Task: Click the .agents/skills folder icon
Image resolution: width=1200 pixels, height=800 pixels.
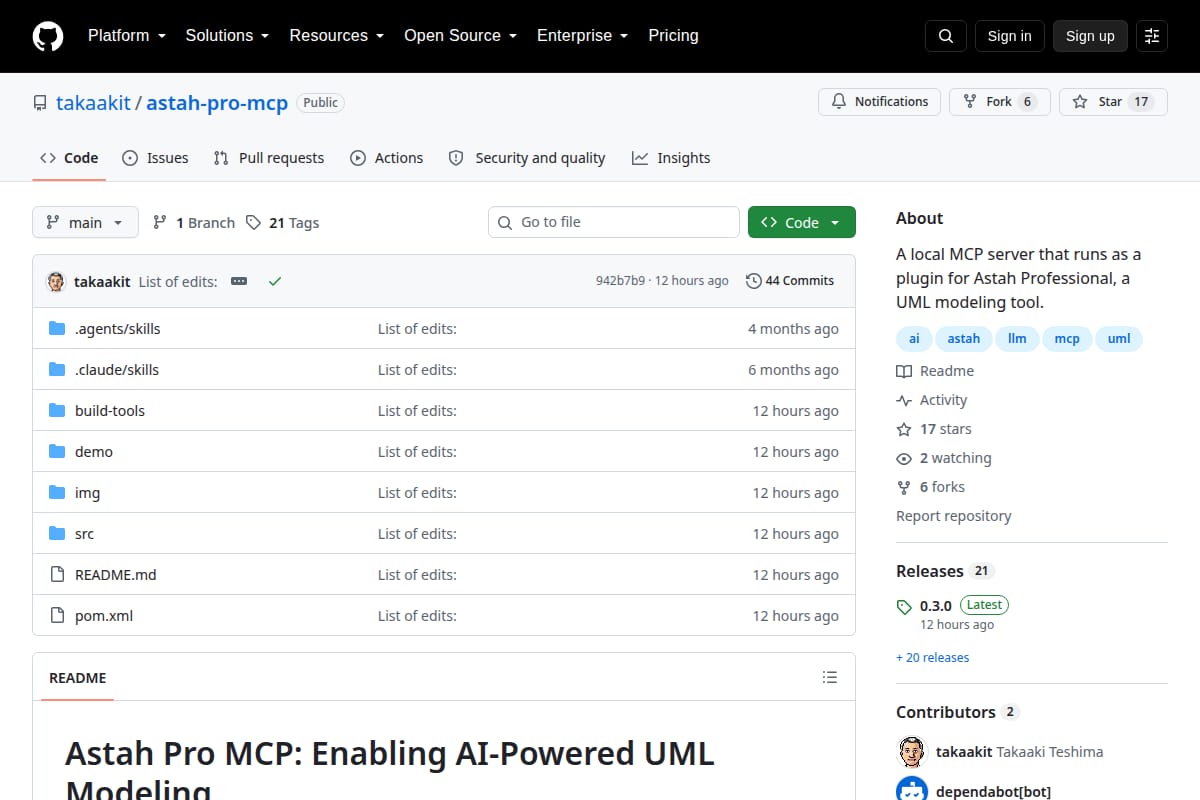Action: coord(57,329)
